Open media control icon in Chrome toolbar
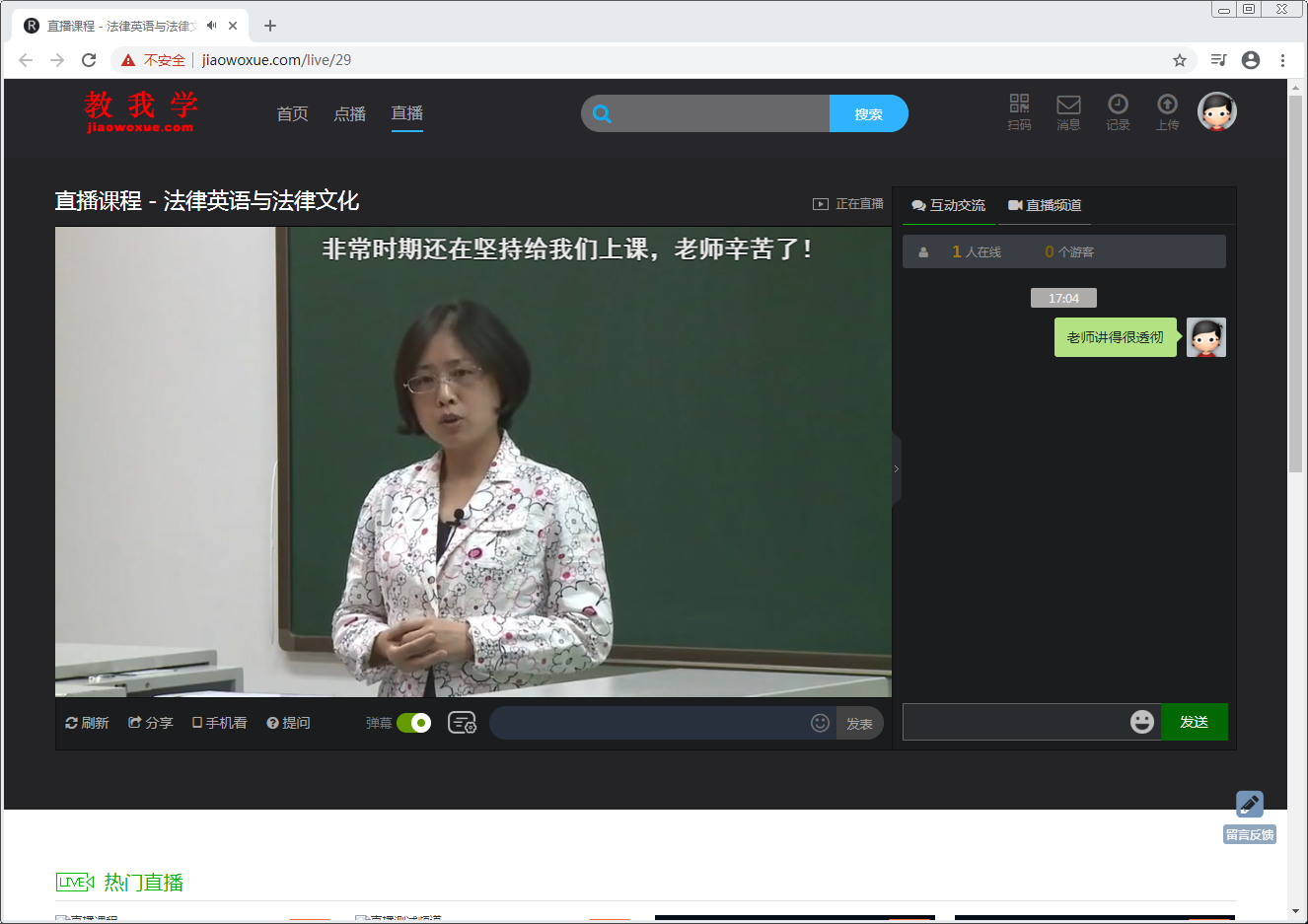Image resolution: width=1308 pixels, height=924 pixels. pos(1219,60)
